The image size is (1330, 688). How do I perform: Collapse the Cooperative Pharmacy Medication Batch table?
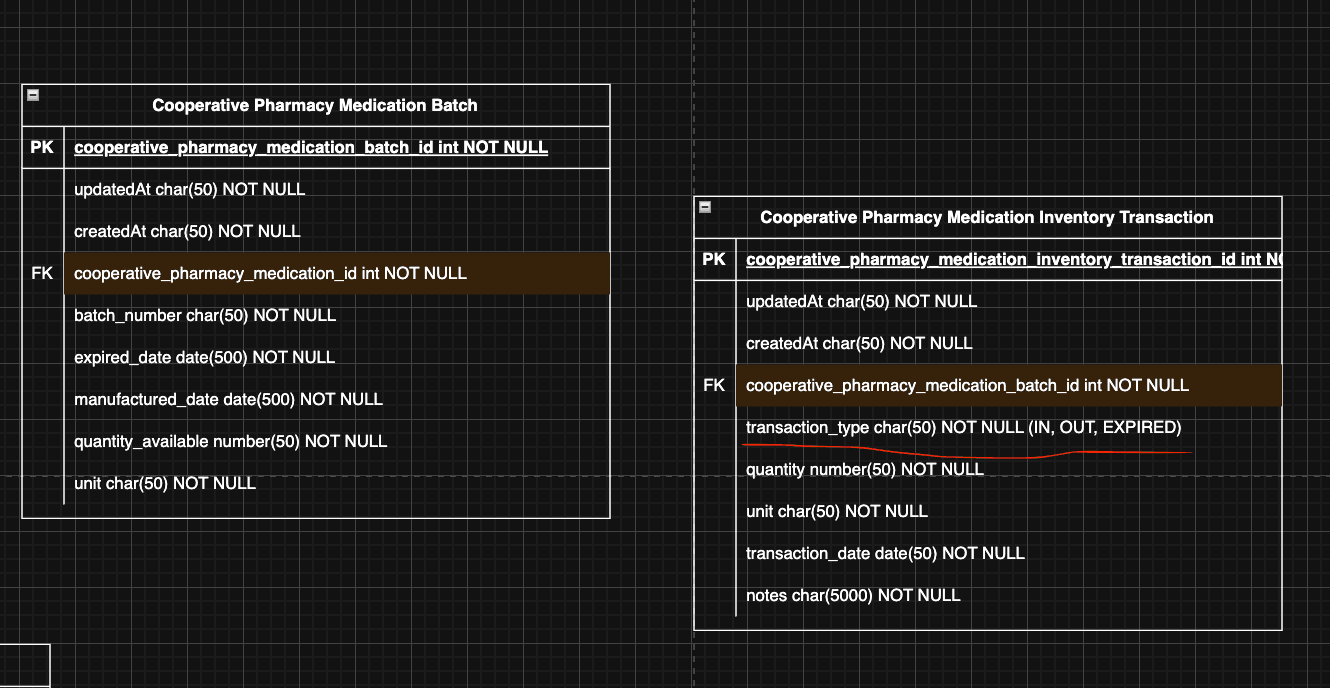pos(33,95)
